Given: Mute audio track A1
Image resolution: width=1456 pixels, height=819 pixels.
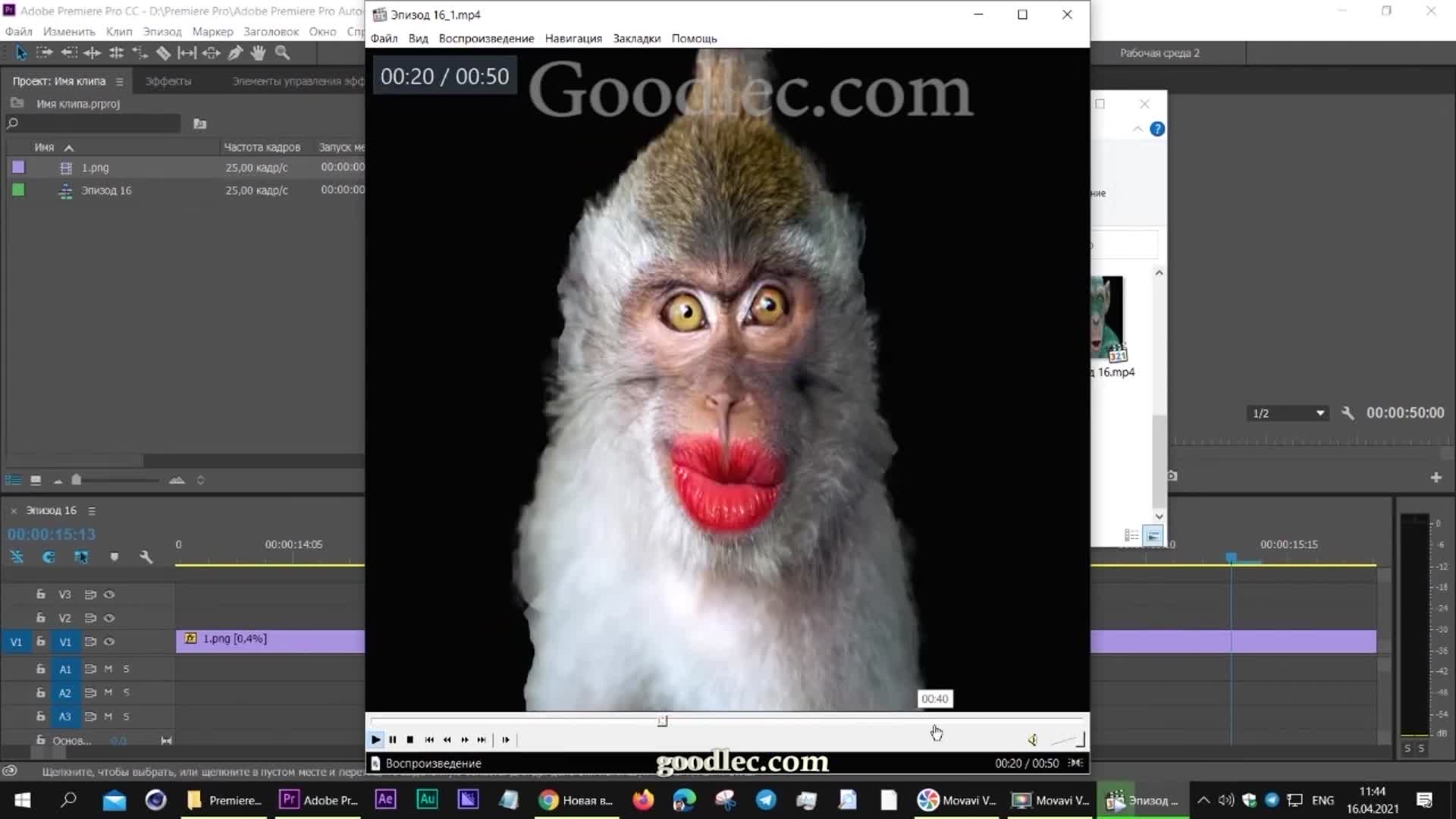Looking at the screenshot, I should tap(108, 669).
